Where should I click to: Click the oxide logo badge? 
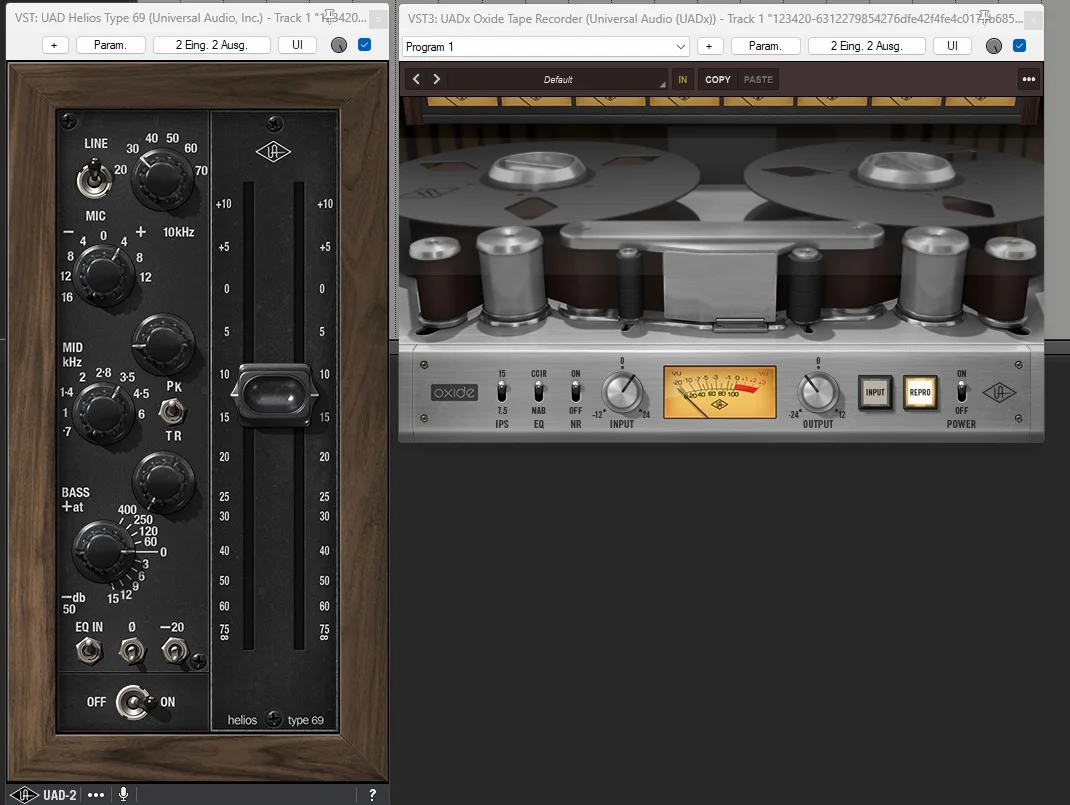click(x=454, y=392)
